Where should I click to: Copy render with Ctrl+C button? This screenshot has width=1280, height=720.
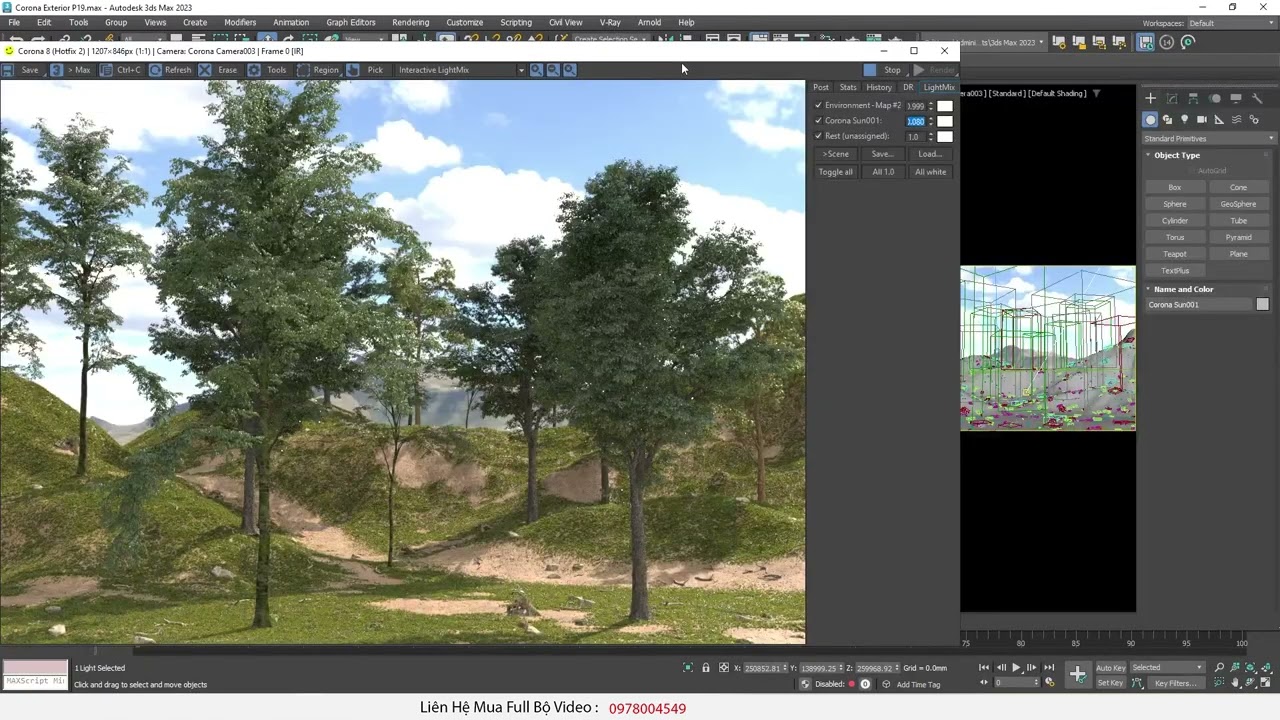(121, 70)
